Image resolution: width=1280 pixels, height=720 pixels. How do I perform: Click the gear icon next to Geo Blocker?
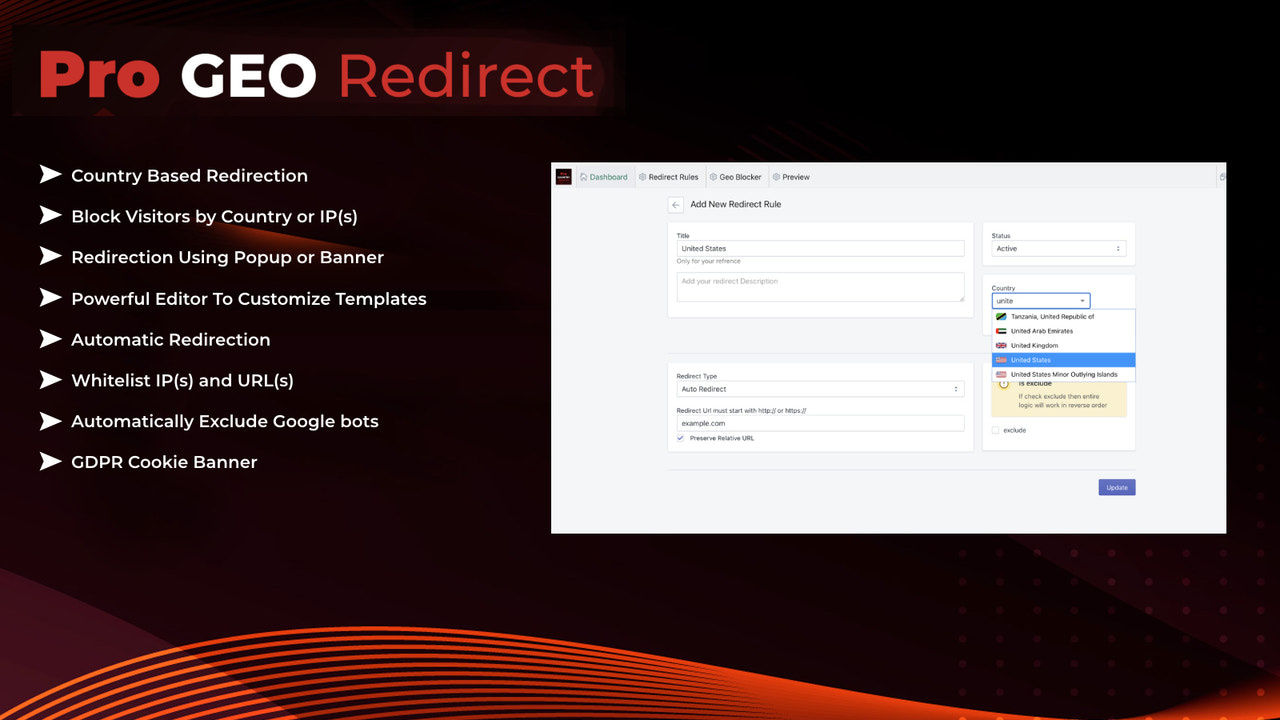(x=713, y=177)
